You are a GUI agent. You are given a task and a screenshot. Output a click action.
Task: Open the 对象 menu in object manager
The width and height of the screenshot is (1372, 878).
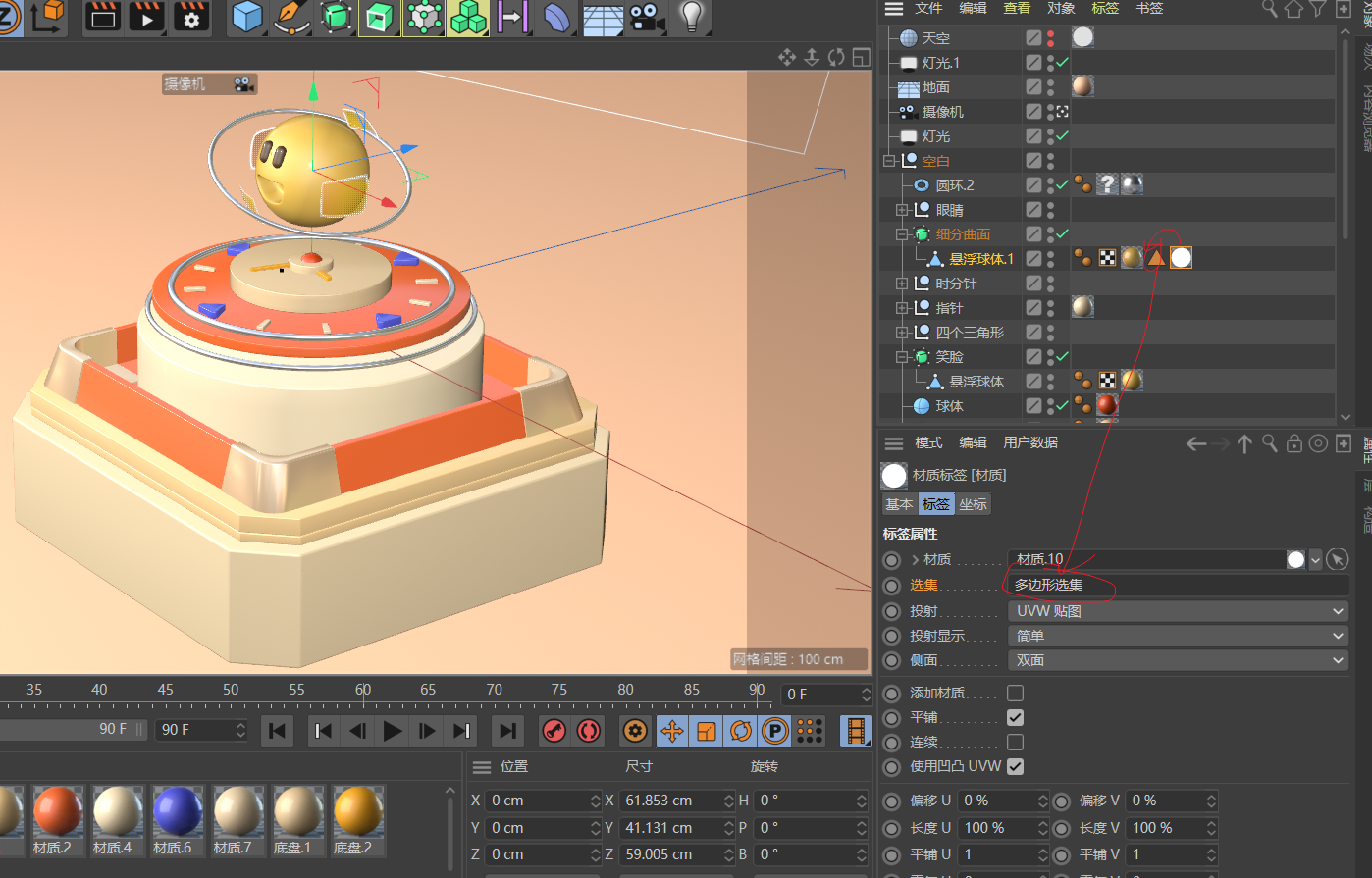(x=1061, y=9)
